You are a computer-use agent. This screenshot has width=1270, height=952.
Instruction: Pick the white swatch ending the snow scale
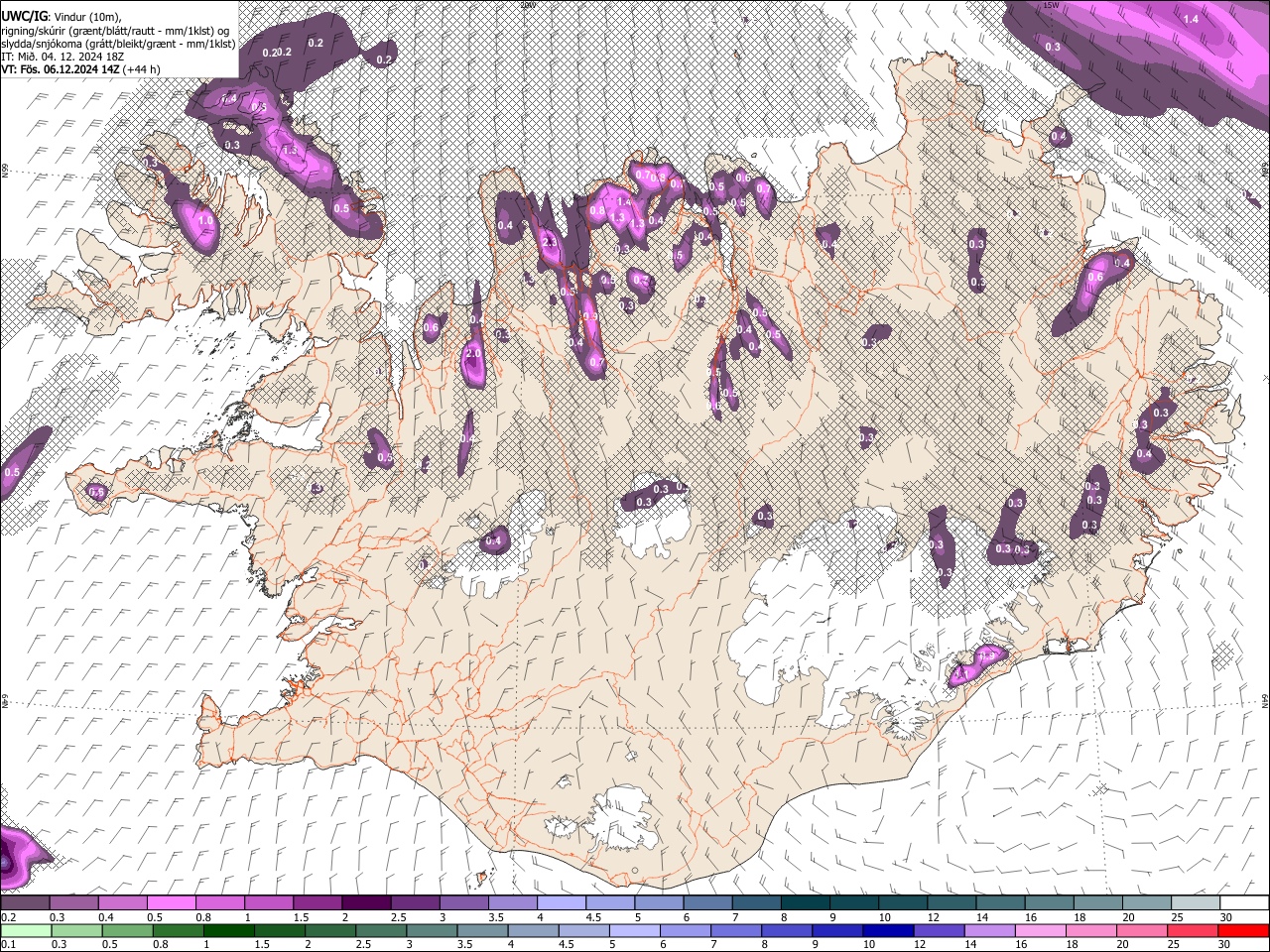point(1243,903)
